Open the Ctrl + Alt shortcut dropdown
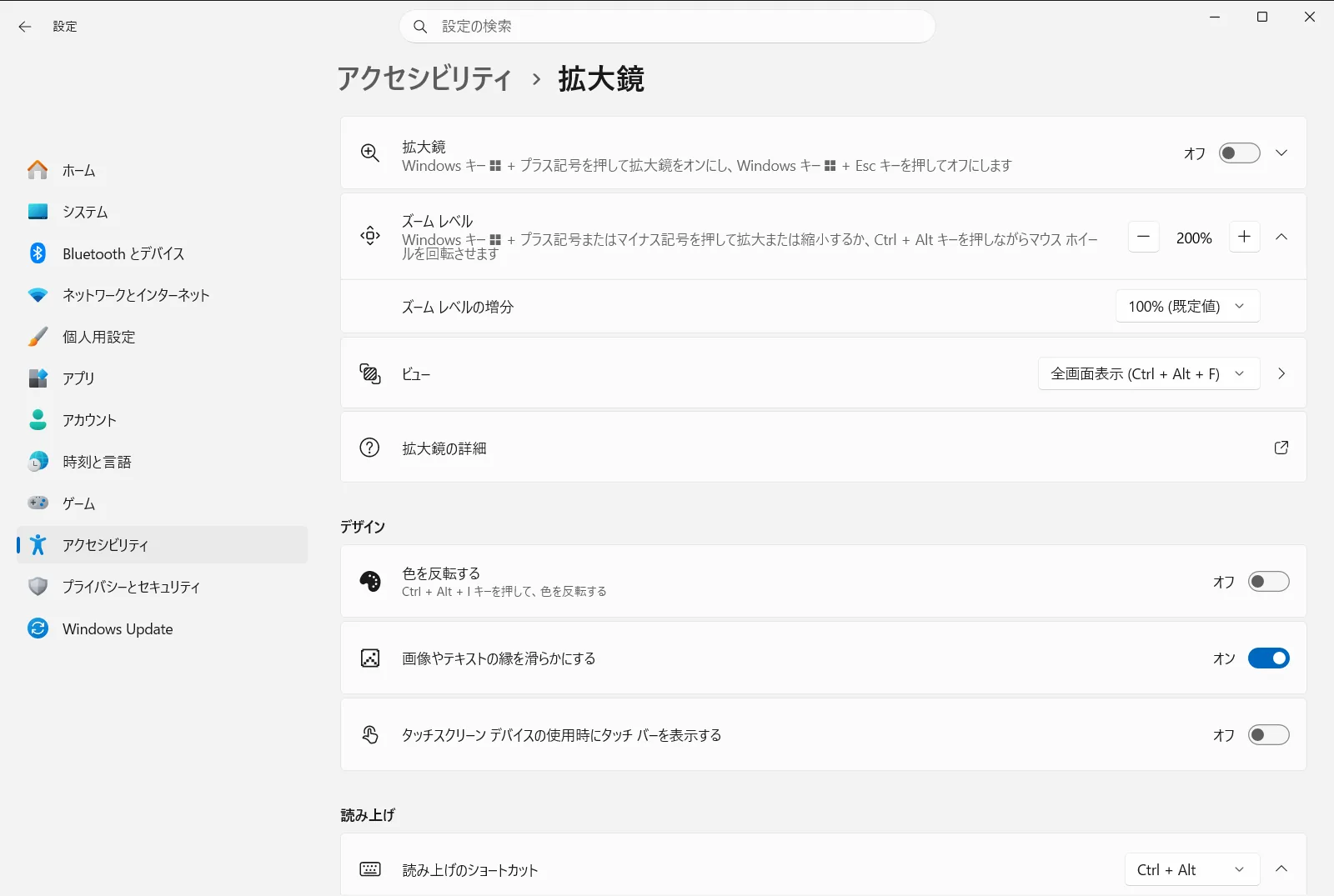 [x=1192, y=870]
